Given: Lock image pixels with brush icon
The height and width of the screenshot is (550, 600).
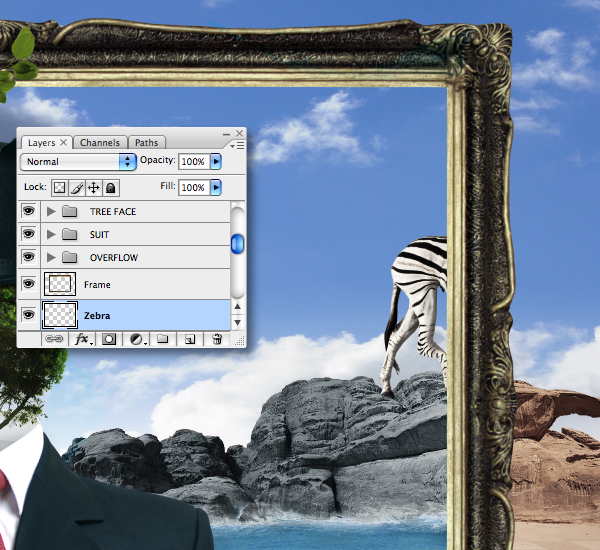Looking at the screenshot, I should tap(77, 188).
